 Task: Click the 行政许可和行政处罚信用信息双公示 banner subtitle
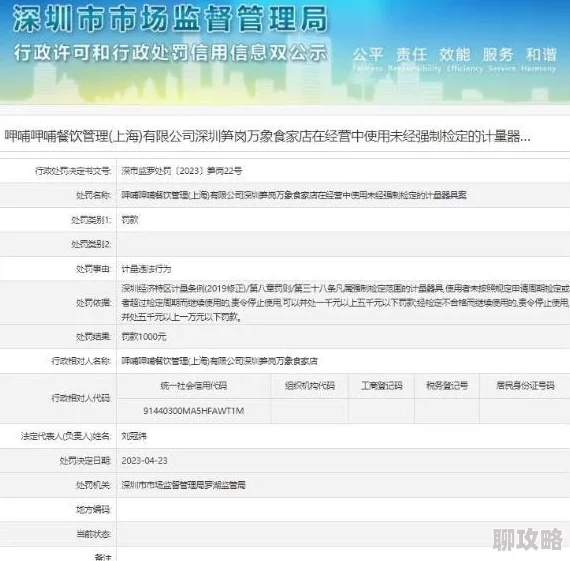pos(170,53)
